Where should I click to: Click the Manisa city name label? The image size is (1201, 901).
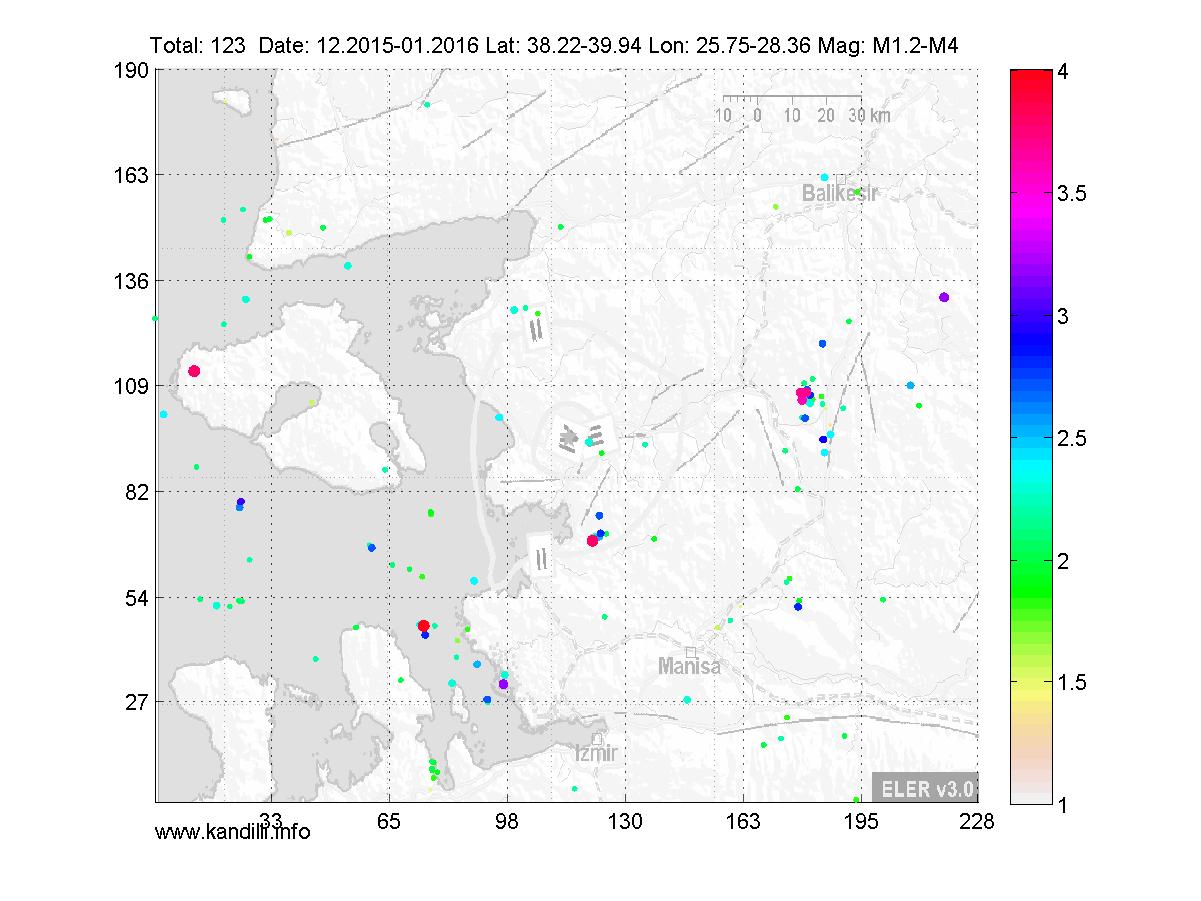(x=689, y=667)
